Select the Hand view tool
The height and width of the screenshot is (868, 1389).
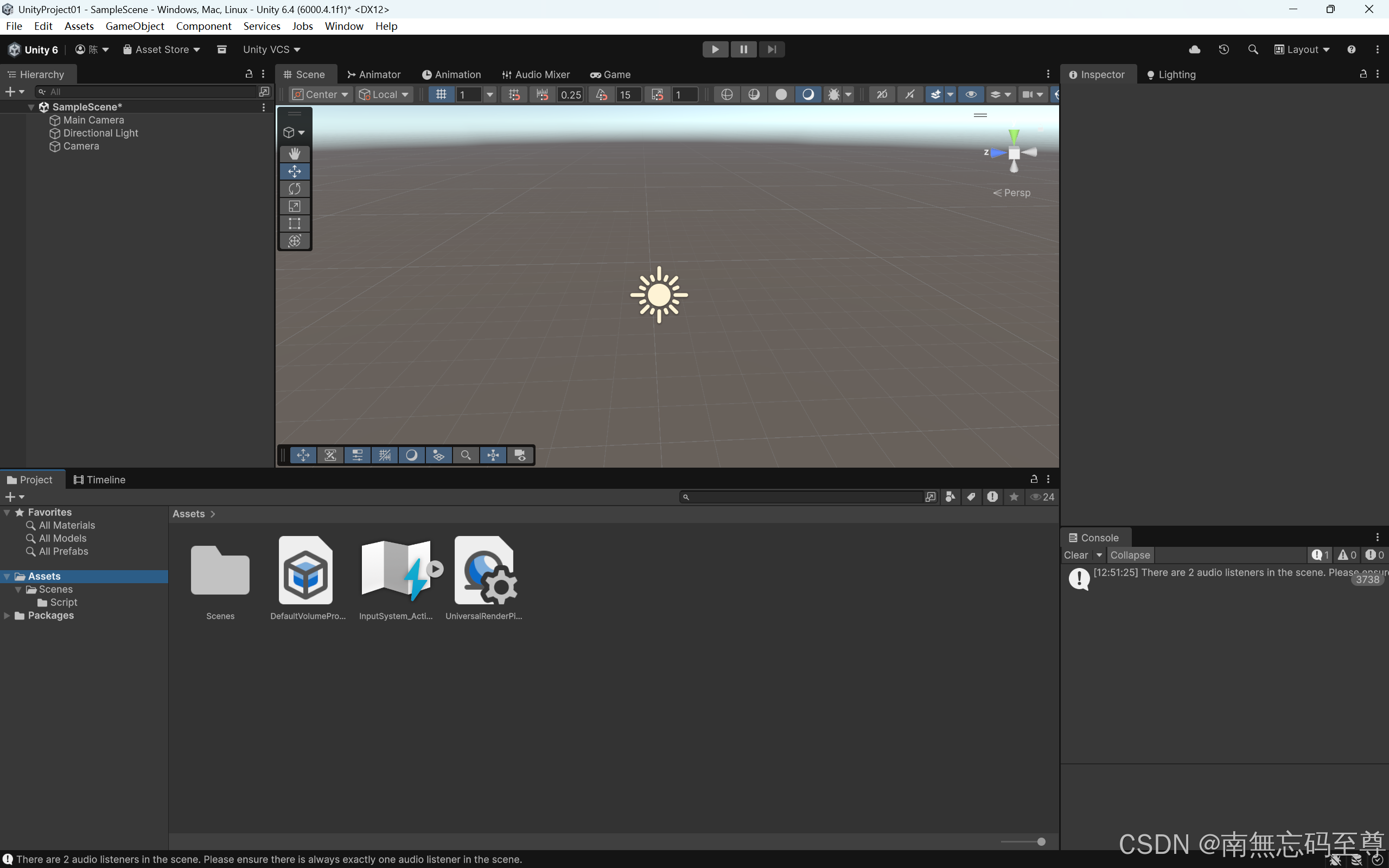click(295, 154)
